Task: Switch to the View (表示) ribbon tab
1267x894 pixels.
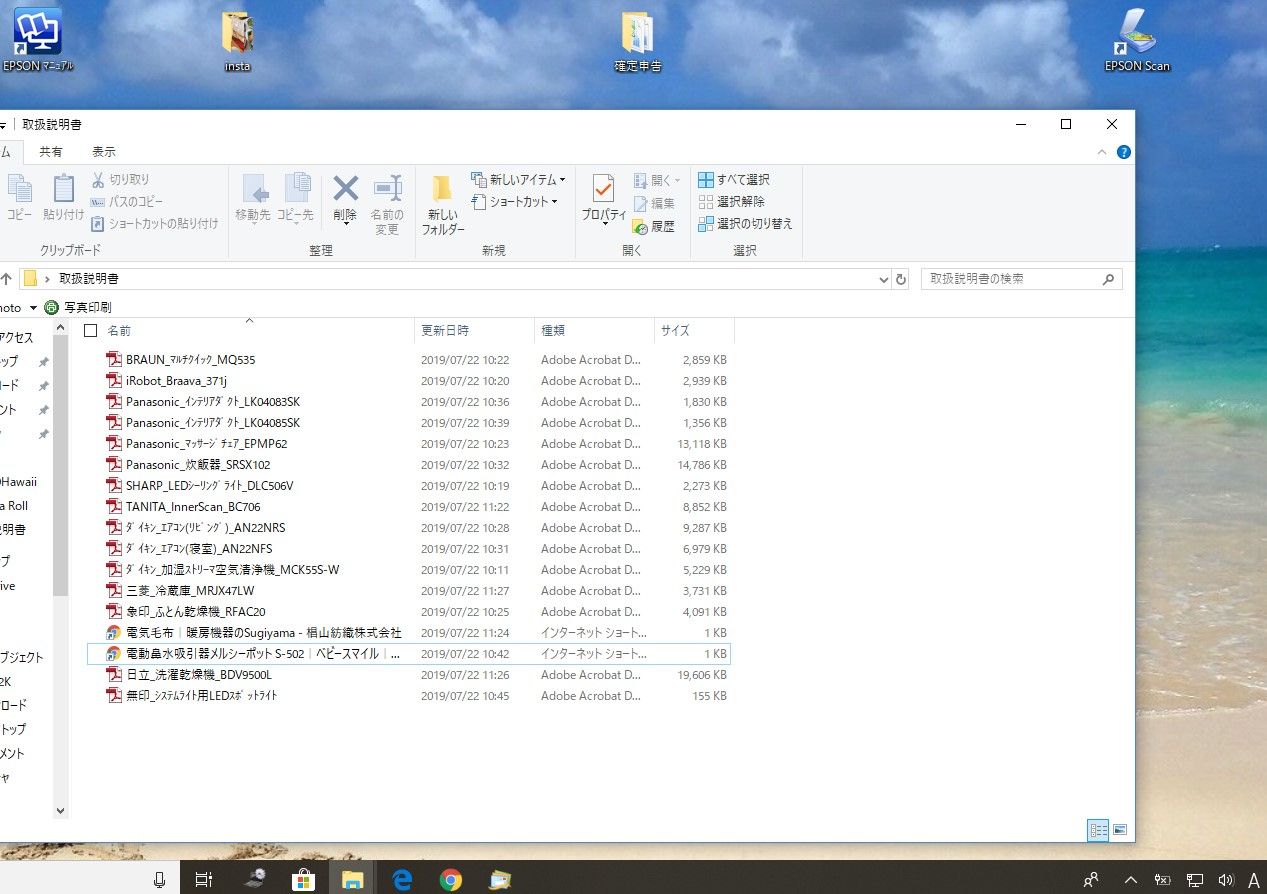Action: [104, 152]
